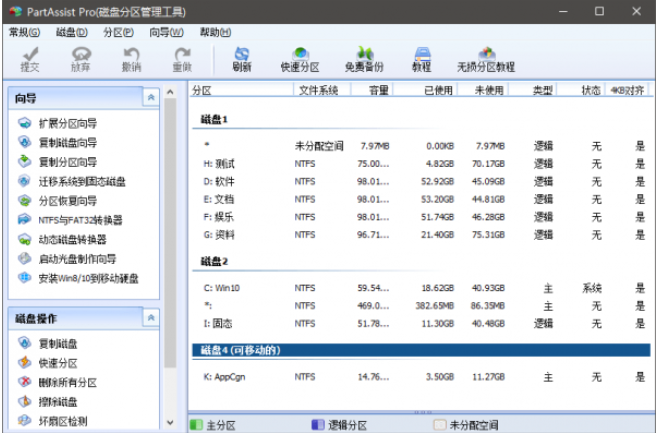Select partition K: AppCgn

click(421, 377)
